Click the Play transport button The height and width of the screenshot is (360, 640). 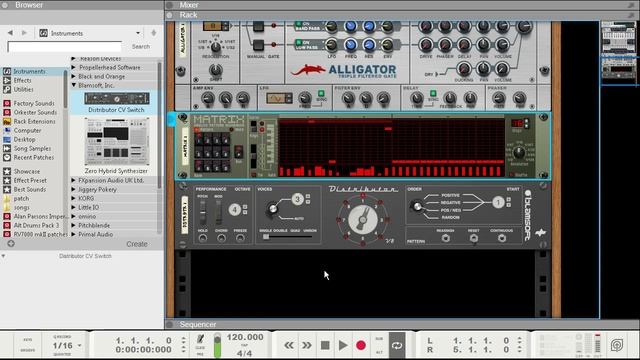coord(343,345)
